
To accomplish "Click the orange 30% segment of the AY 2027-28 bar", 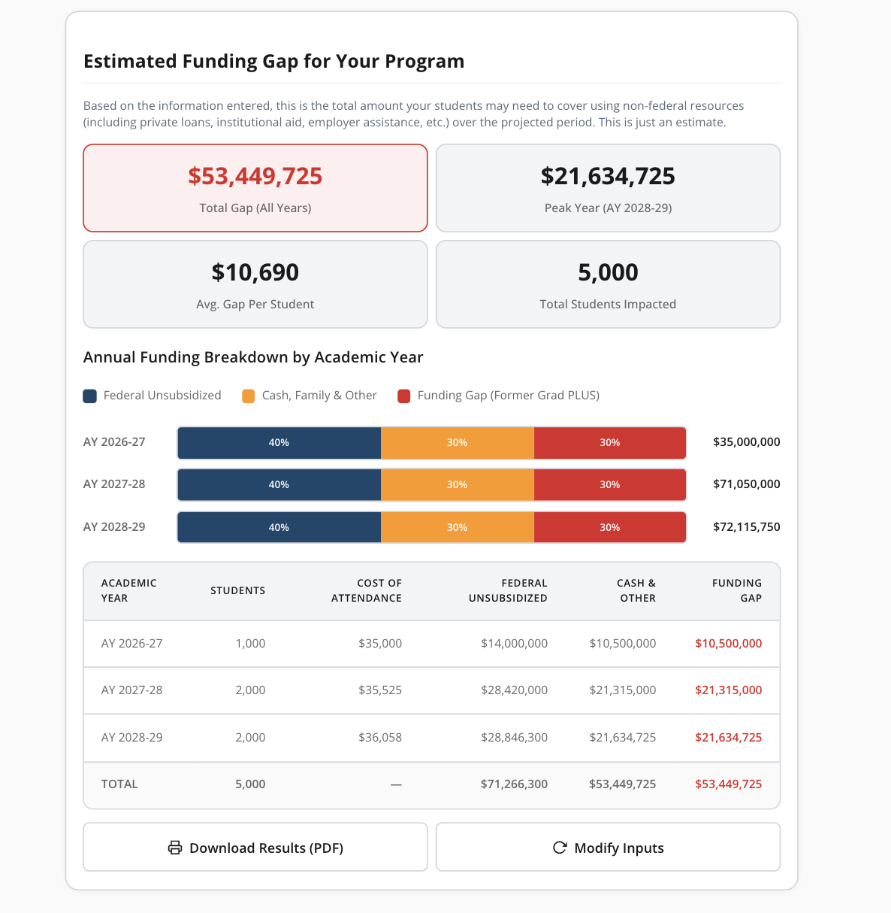I will [x=457, y=485].
